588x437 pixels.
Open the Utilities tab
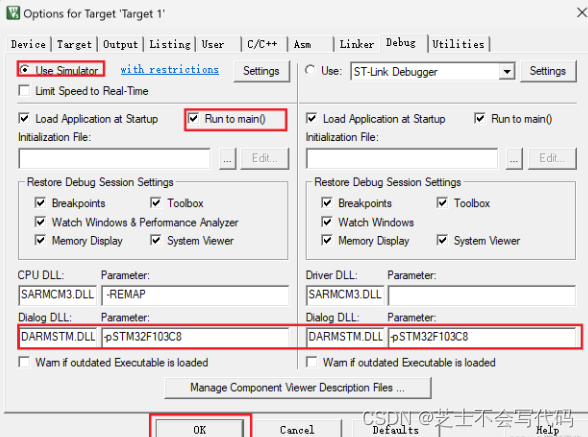click(458, 44)
